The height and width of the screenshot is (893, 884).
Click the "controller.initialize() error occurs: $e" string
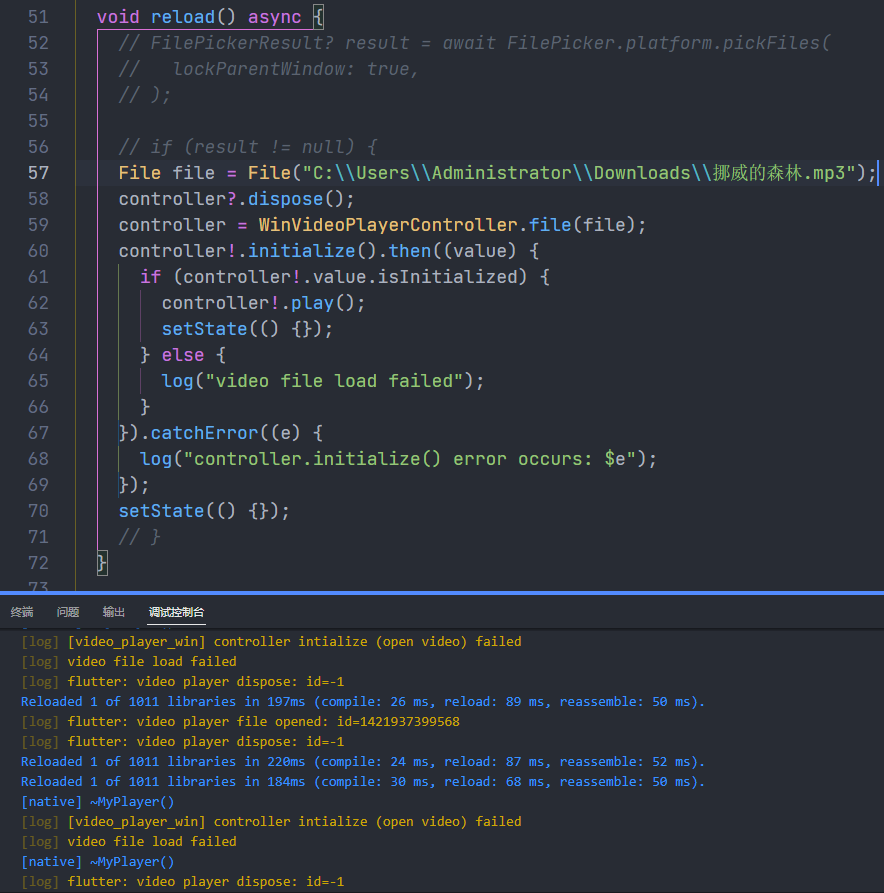click(x=410, y=459)
